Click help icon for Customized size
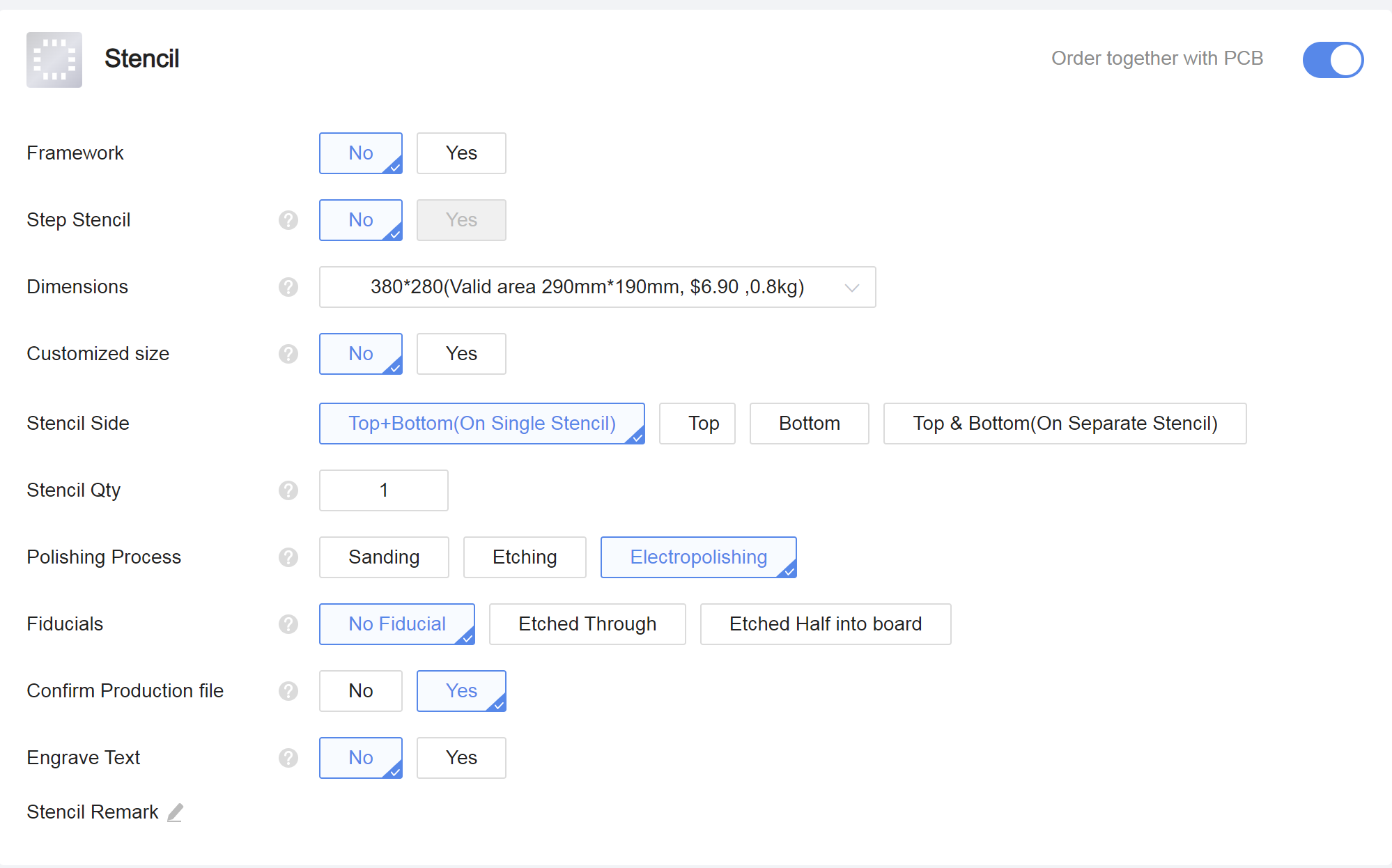1392x868 pixels. 288,354
